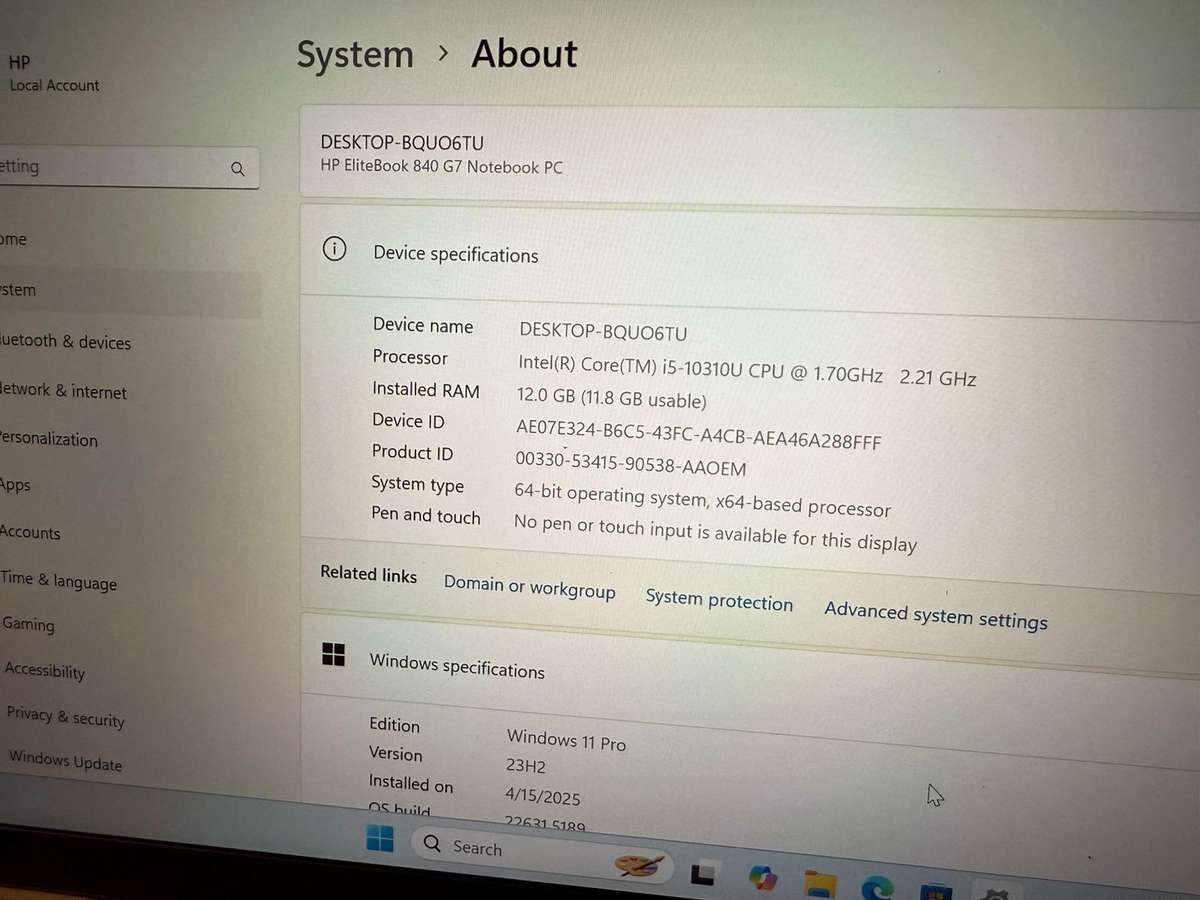The image size is (1200, 900).
Task: Click the Windows logo beside Windows specifications
Action: click(x=333, y=655)
